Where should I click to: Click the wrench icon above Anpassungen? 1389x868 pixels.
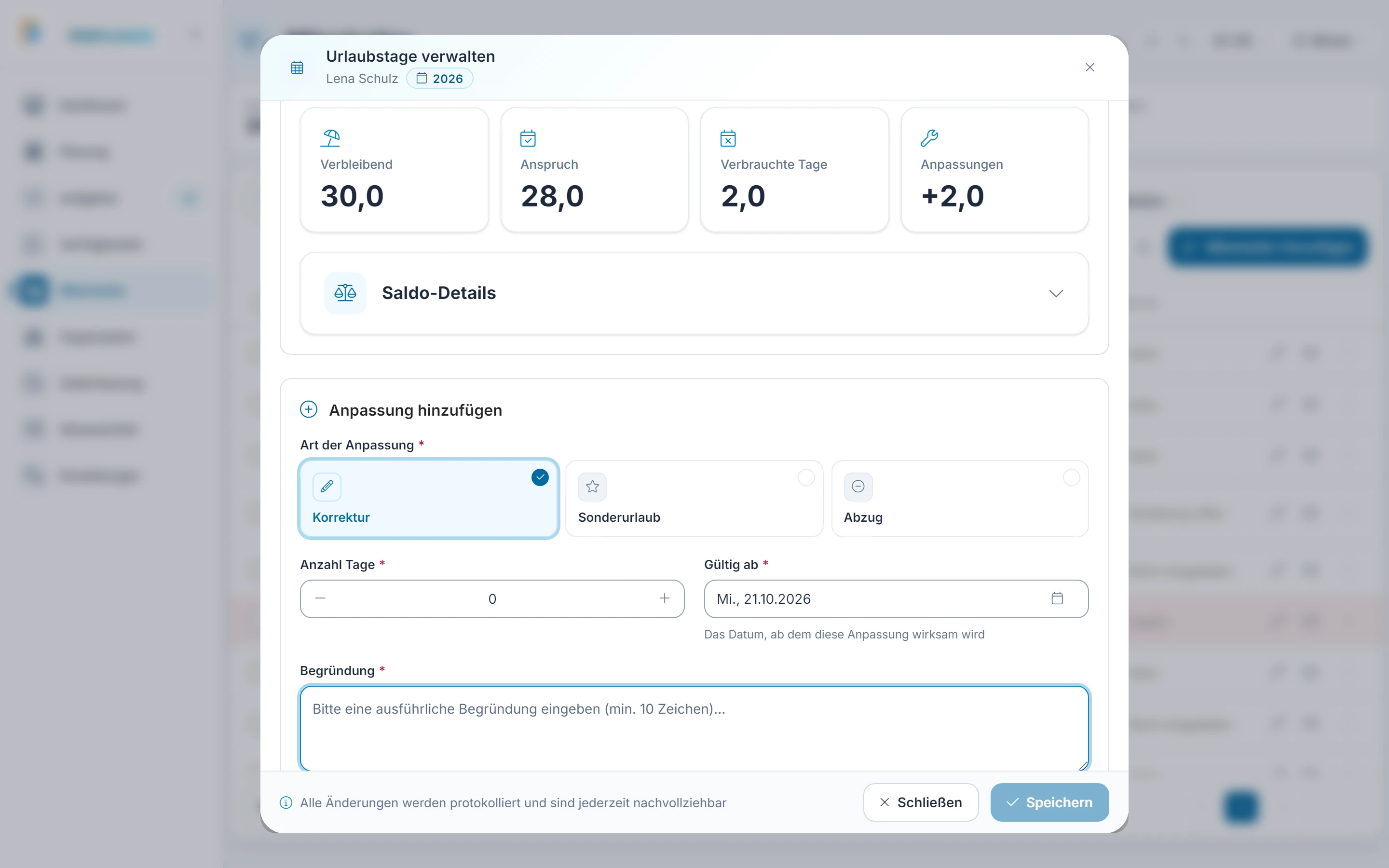pyautogui.click(x=929, y=138)
